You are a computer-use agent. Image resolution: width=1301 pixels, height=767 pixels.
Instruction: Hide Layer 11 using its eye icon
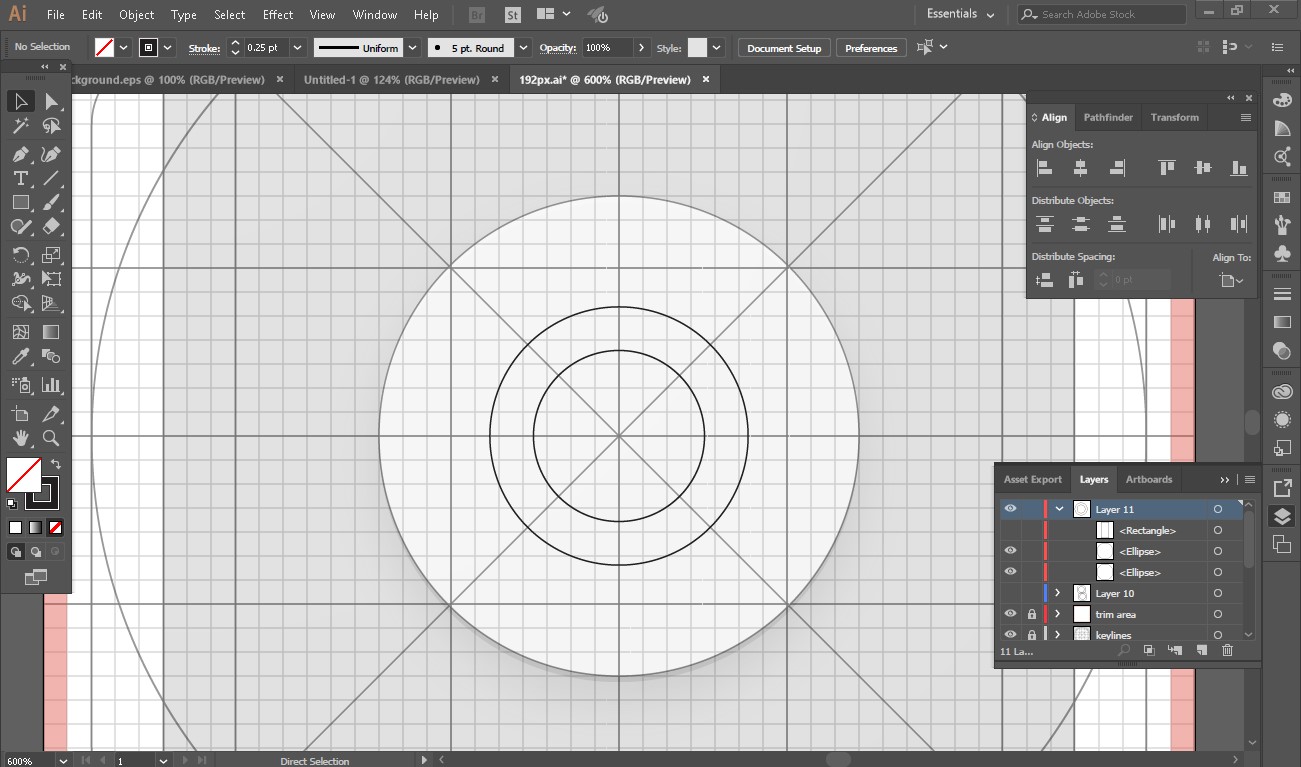pos(1010,509)
